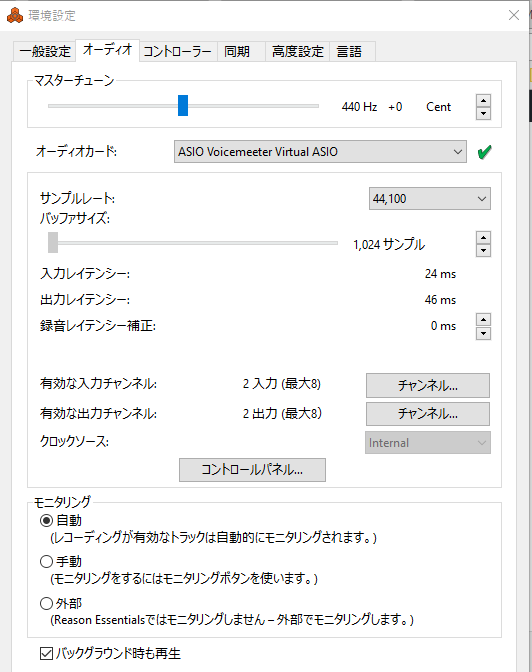Lower 録音レイテンシー補正 value with down arrow
The height and width of the screenshot is (672, 532).
click(483, 333)
